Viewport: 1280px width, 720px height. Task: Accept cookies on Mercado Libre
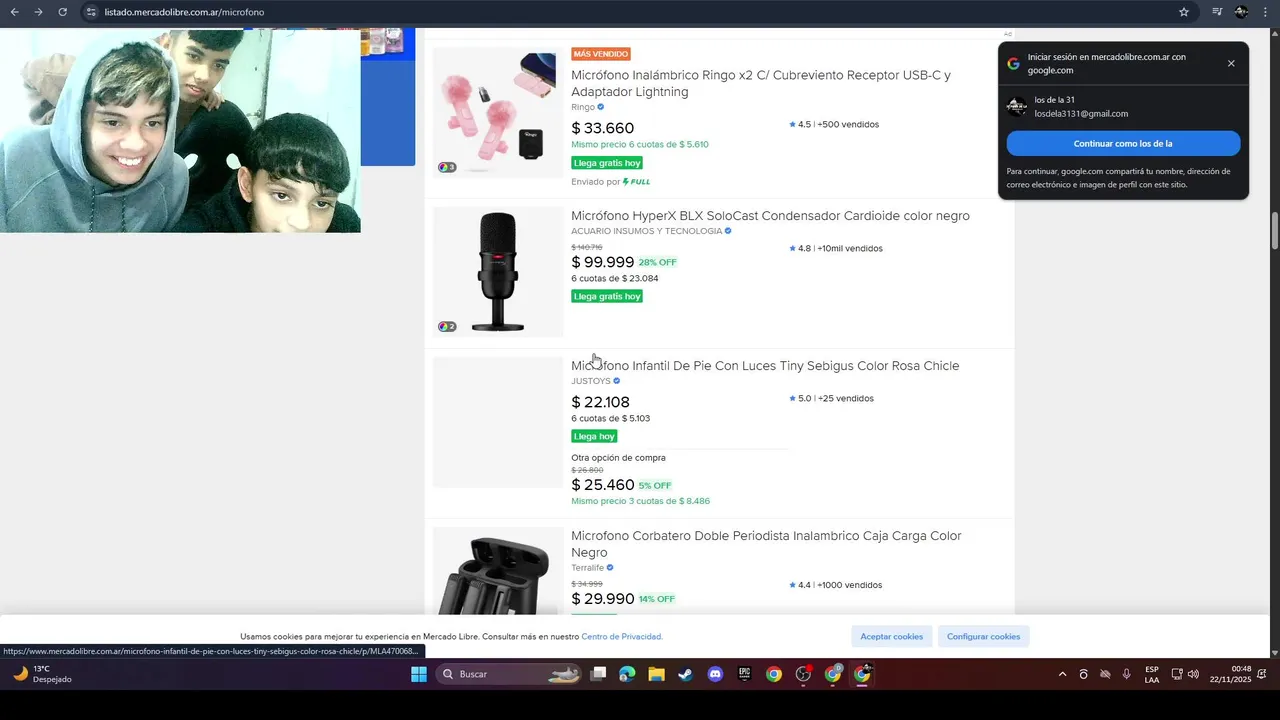coord(892,636)
